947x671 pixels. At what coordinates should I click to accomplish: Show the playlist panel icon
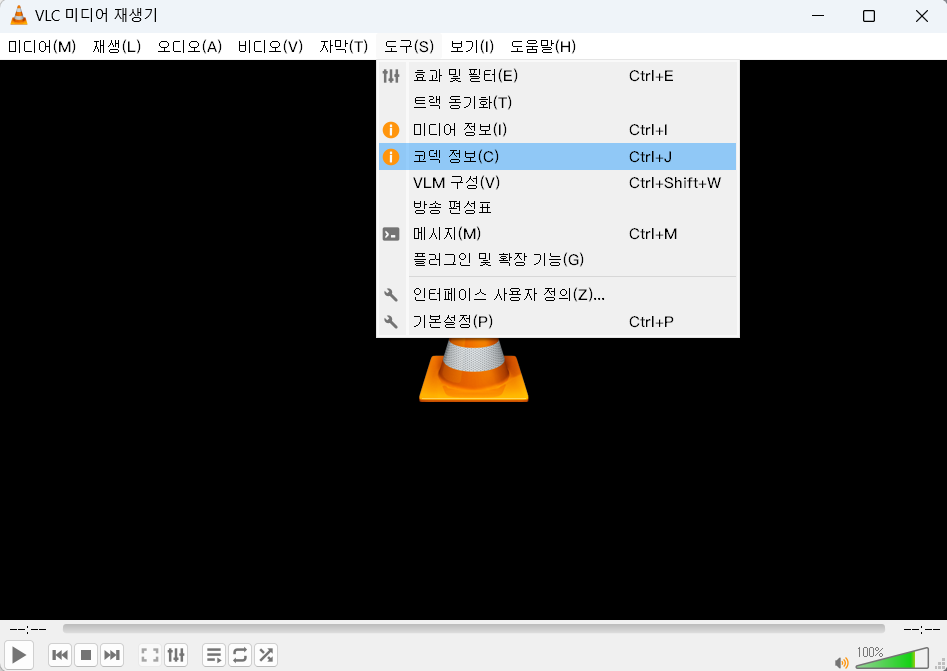pyautogui.click(x=213, y=655)
